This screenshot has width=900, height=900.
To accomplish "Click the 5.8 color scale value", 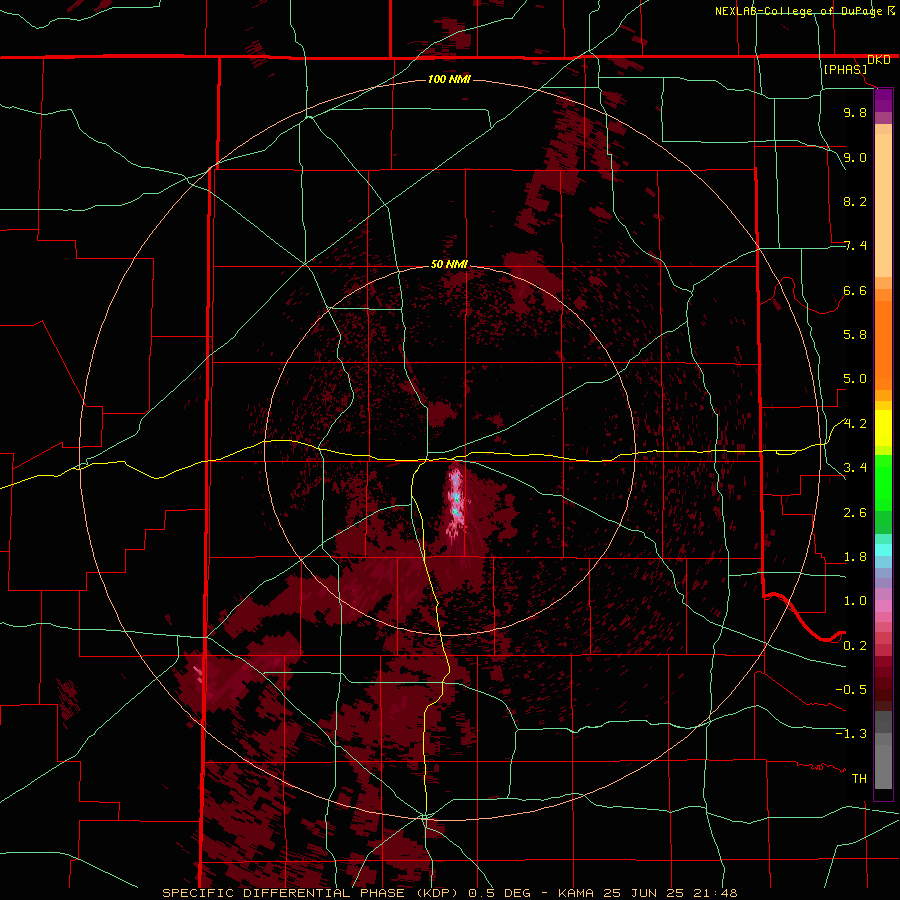I will point(855,335).
